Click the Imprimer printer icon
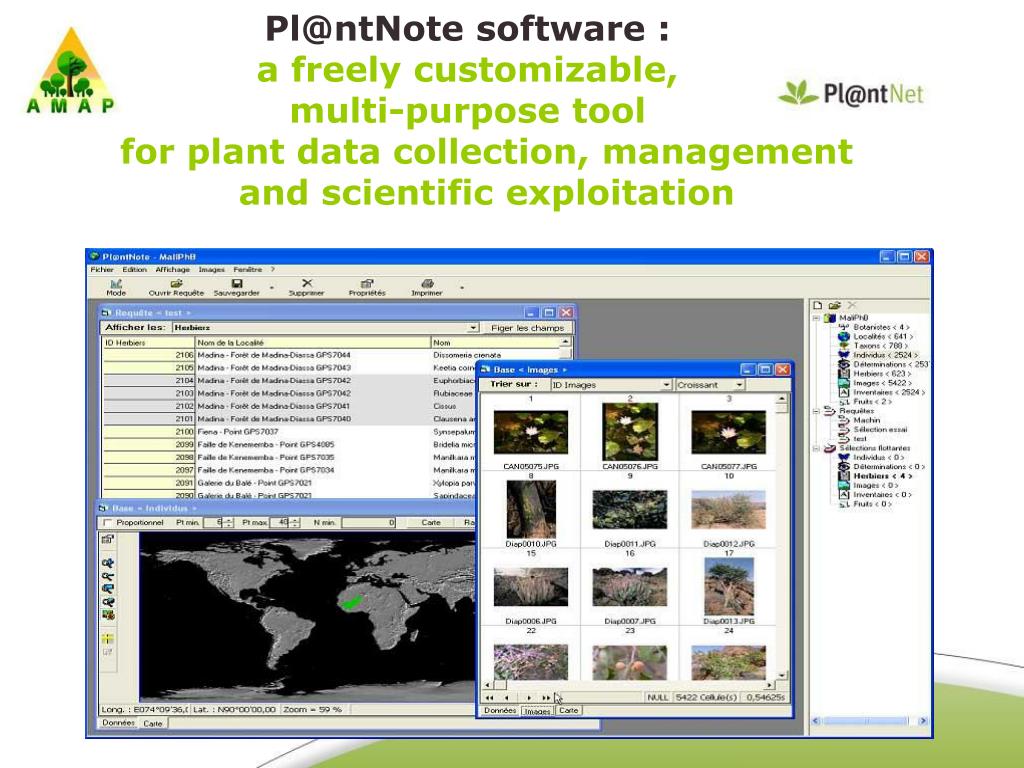The height and width of the screenshot is (768, 1024). 427,284
